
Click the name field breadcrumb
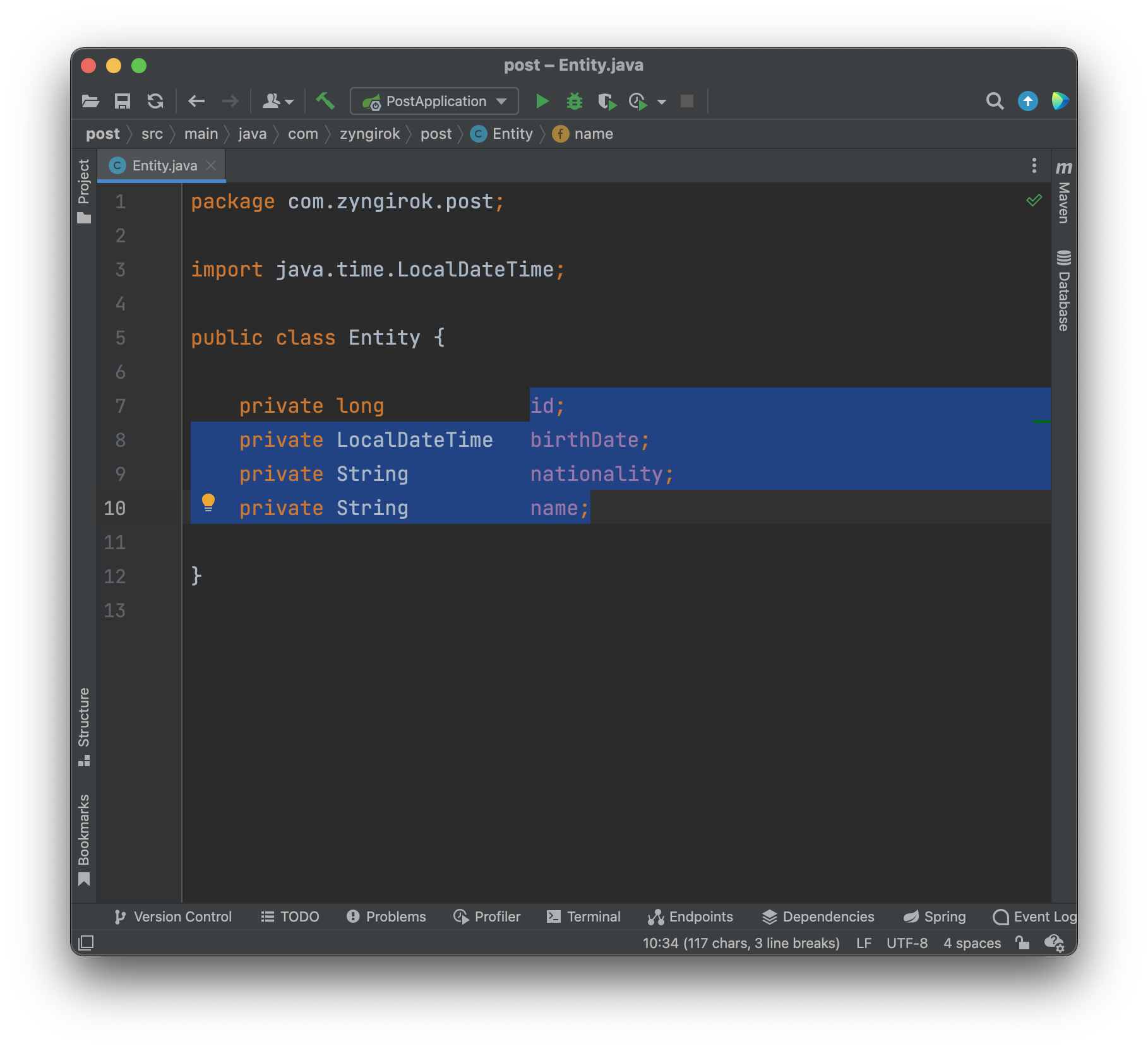click(583, 134)
